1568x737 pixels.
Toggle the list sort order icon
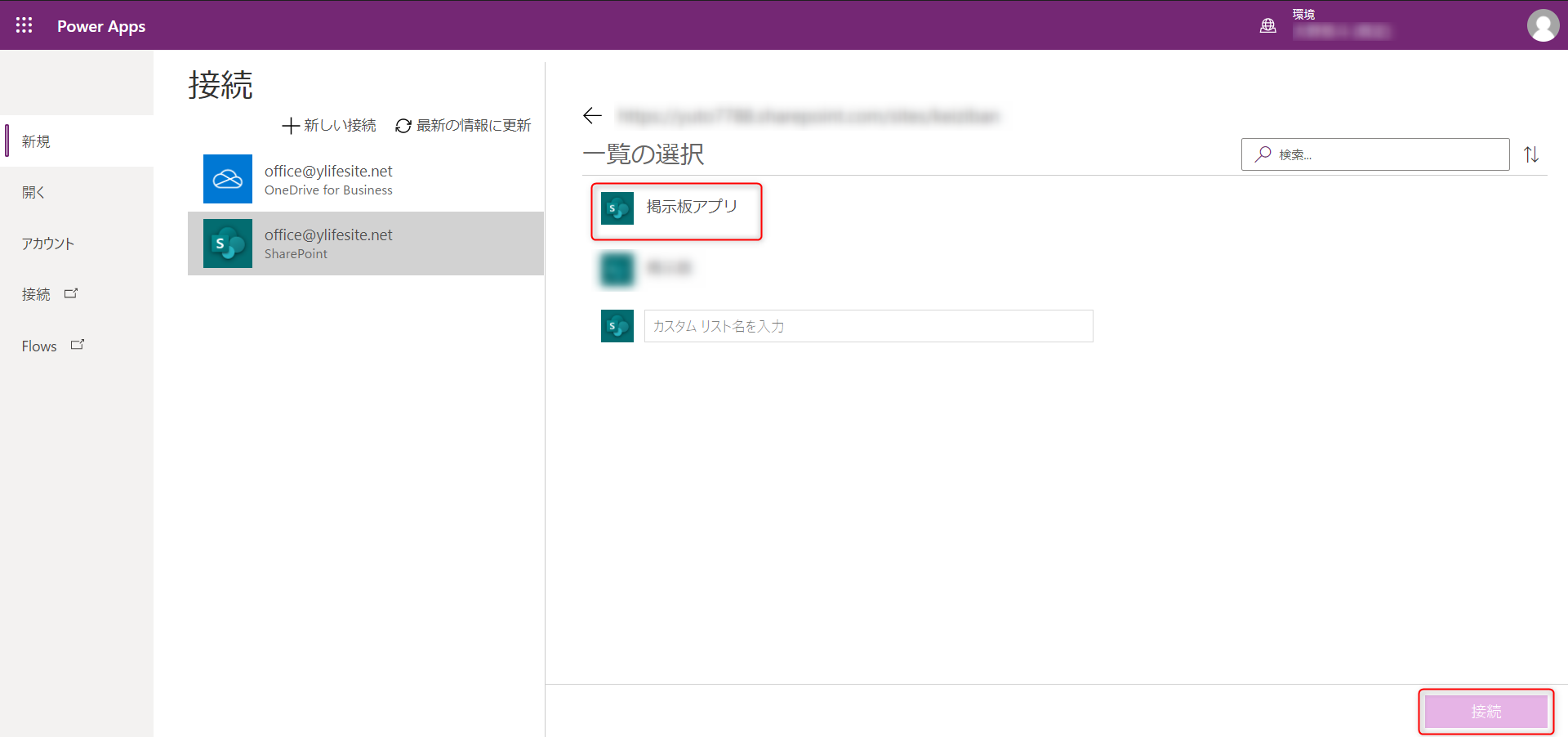click(x=1531, y=154)
